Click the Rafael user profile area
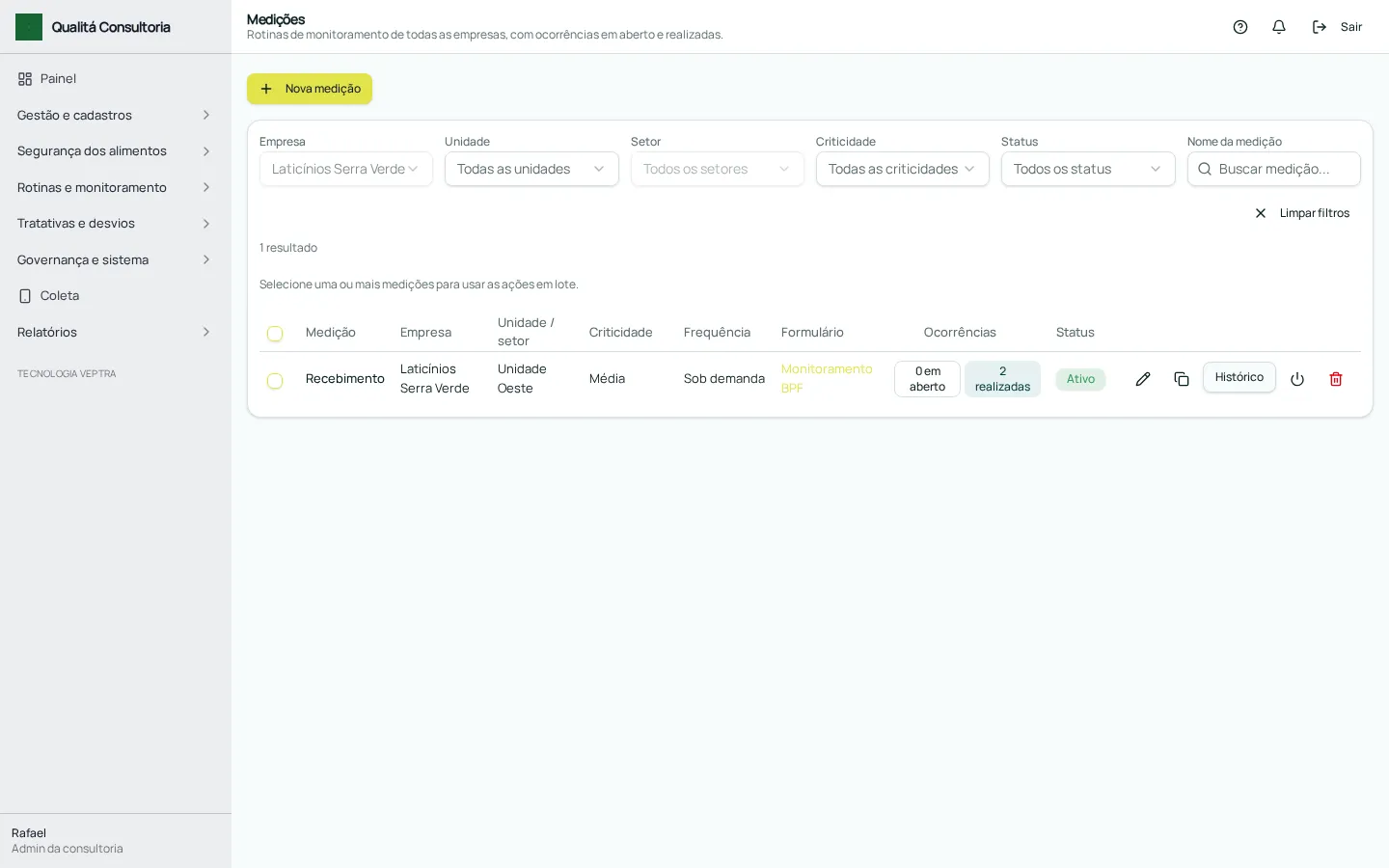1389x868 pixels. [x=116, y=841]
